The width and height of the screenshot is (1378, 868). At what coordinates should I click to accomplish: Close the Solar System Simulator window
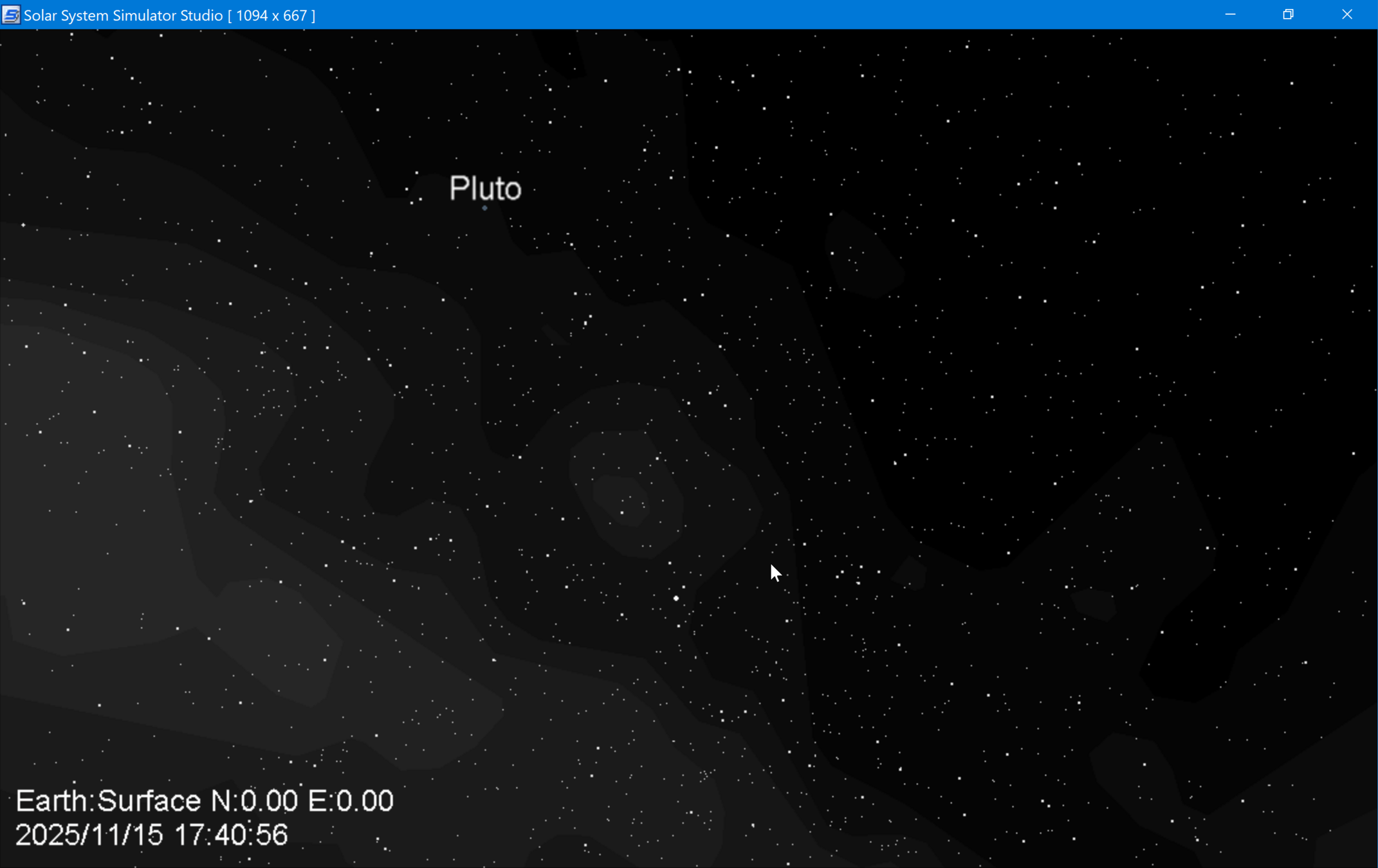(1346, 15)
